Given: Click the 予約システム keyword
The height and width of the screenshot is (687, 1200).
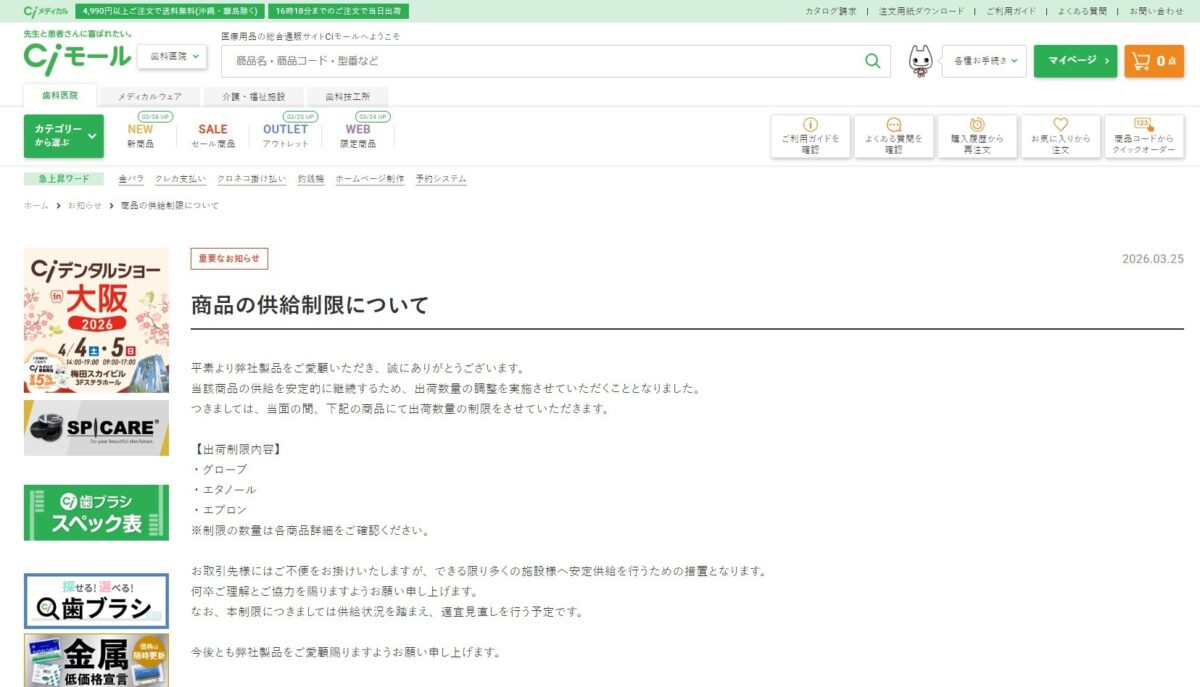Looking at the screenshot, I should (441, 179).
